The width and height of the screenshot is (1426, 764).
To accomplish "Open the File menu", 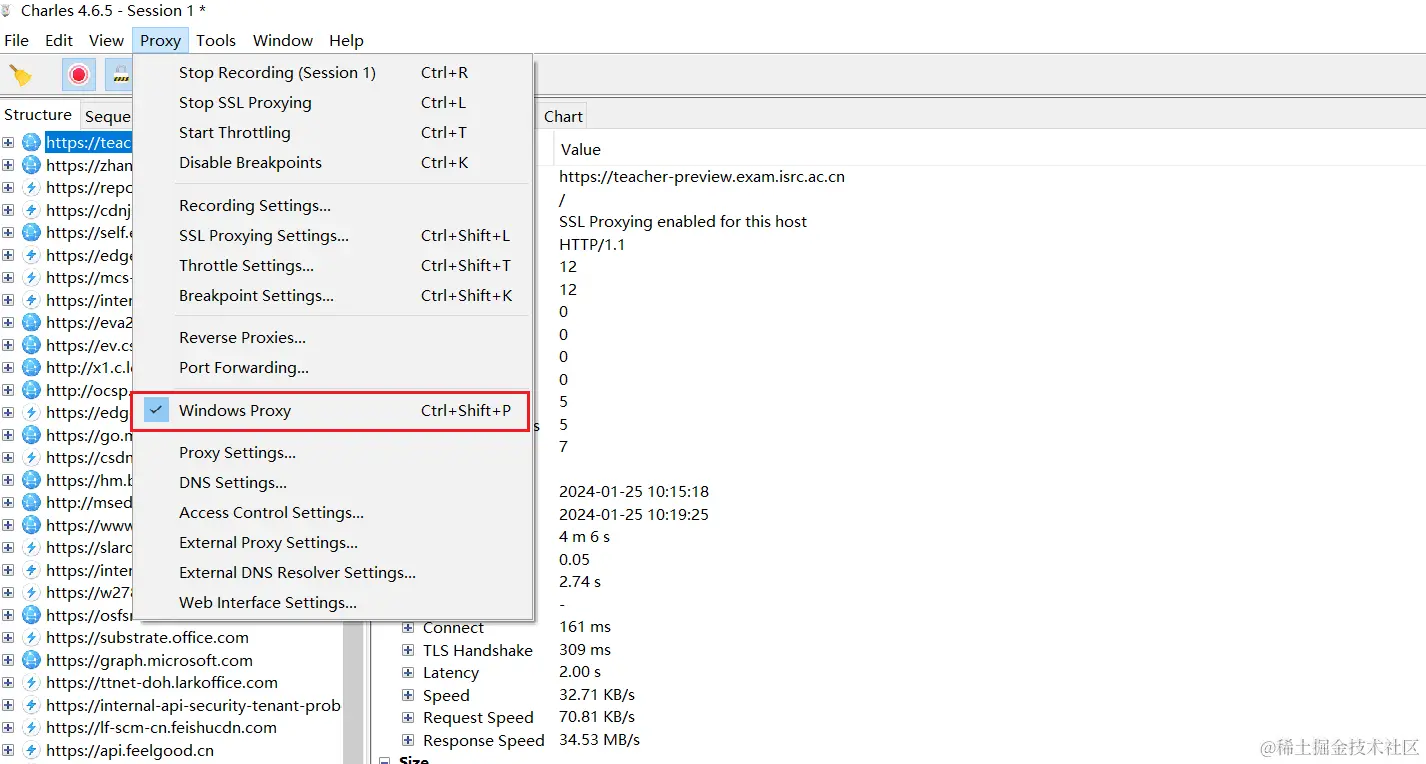I will point(17,40).
